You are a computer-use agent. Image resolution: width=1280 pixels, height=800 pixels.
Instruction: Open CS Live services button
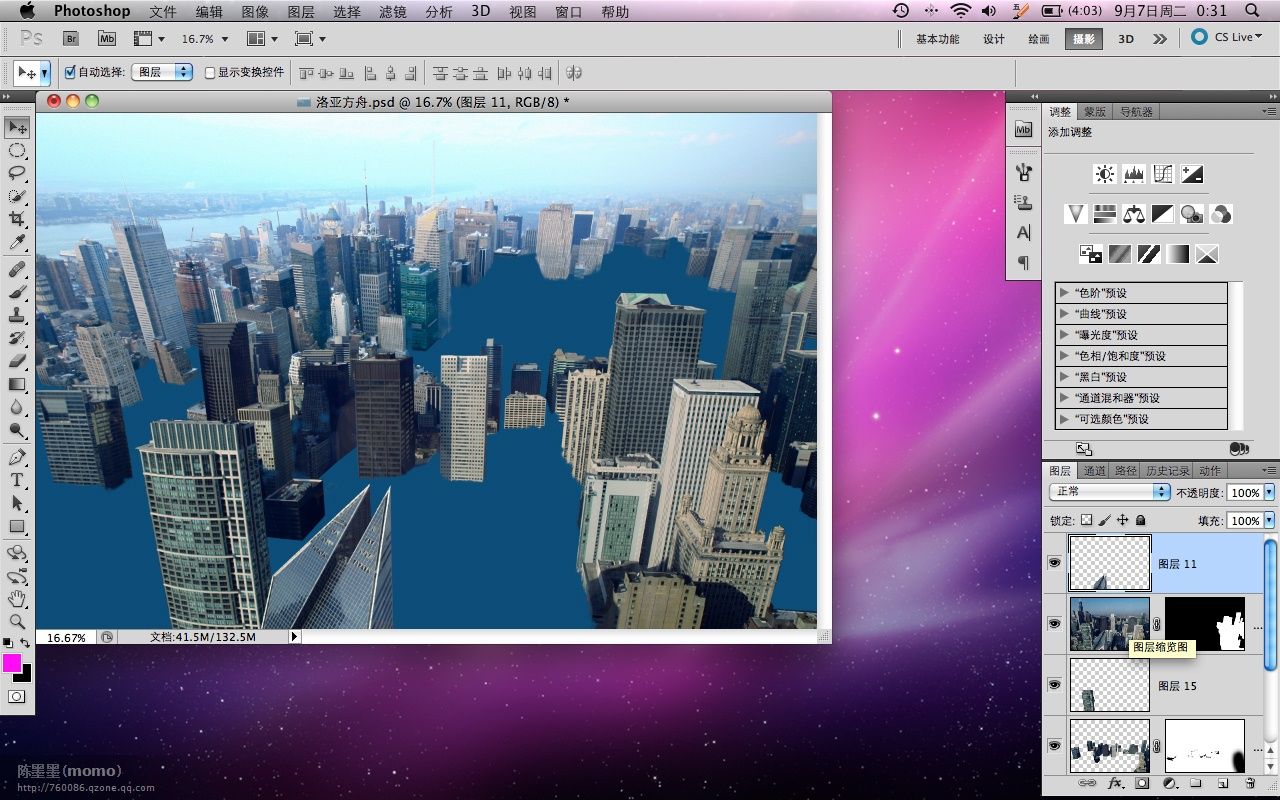(x=1227, y=37)
